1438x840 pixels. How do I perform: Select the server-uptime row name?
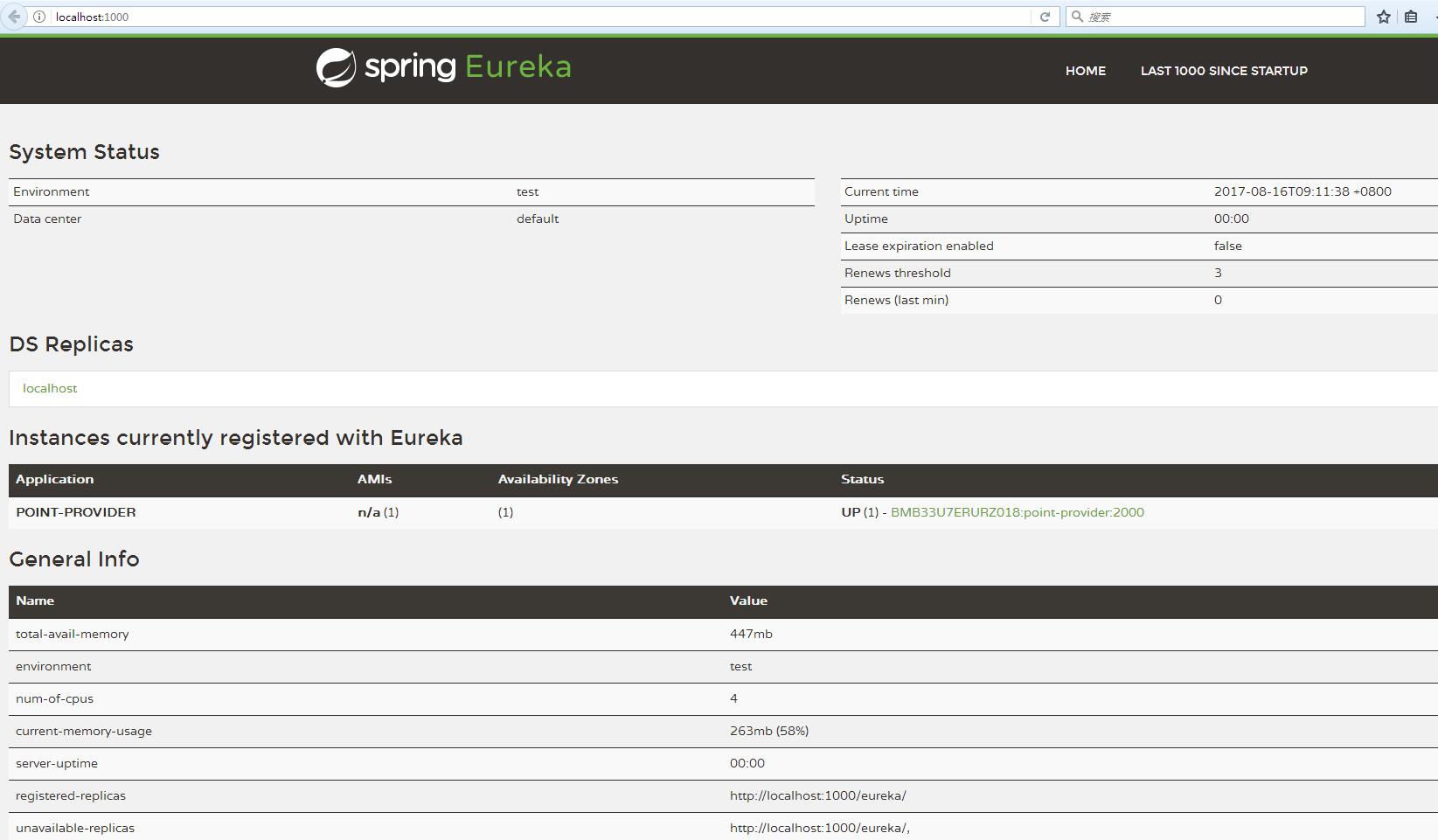pos(57,763)
